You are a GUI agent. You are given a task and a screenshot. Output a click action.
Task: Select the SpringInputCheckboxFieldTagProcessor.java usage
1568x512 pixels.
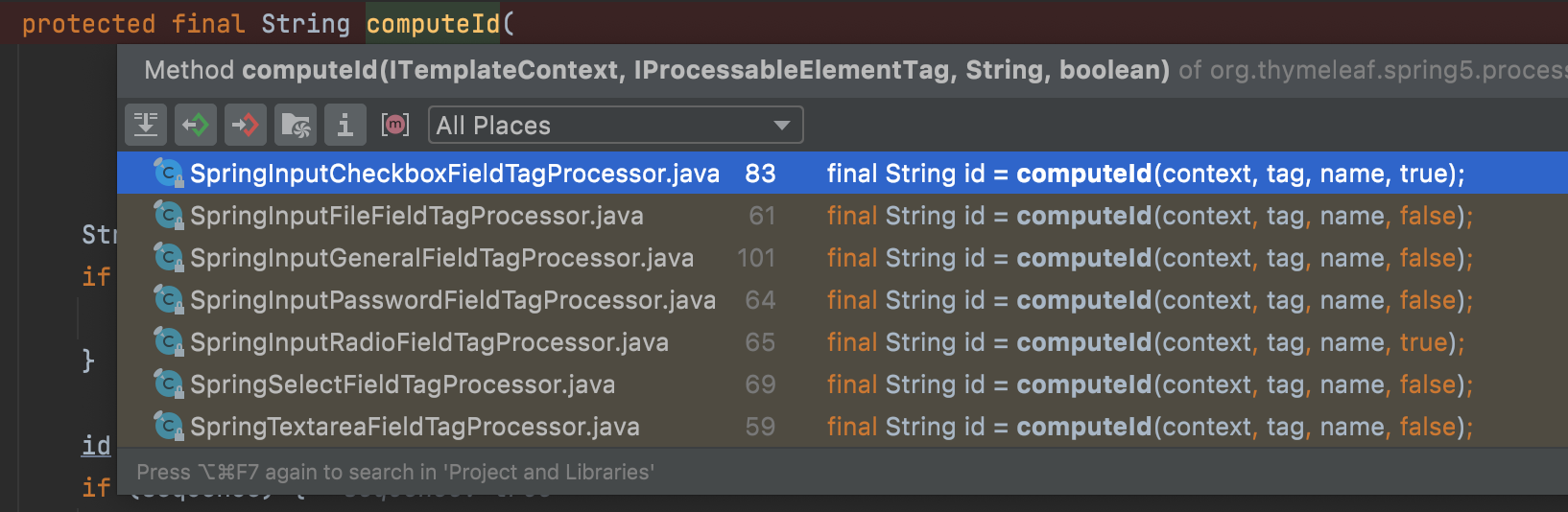point(454,174)
